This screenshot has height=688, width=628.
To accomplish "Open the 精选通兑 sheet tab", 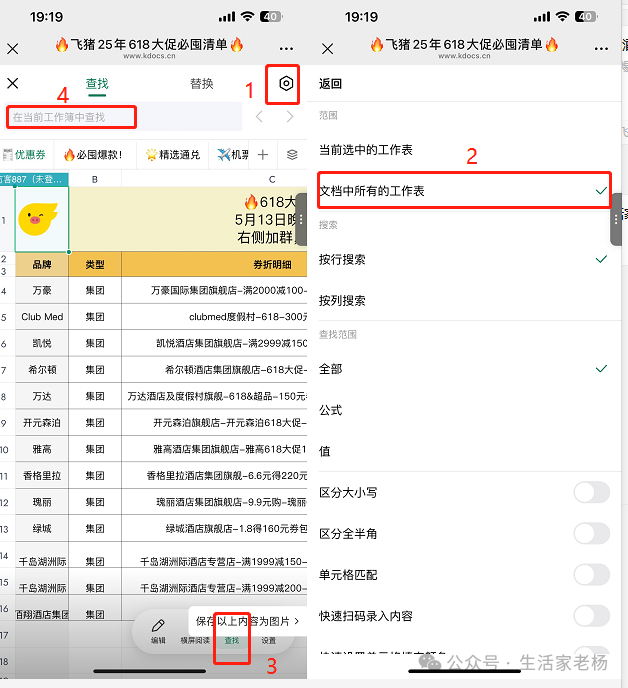I will (173, 154).
